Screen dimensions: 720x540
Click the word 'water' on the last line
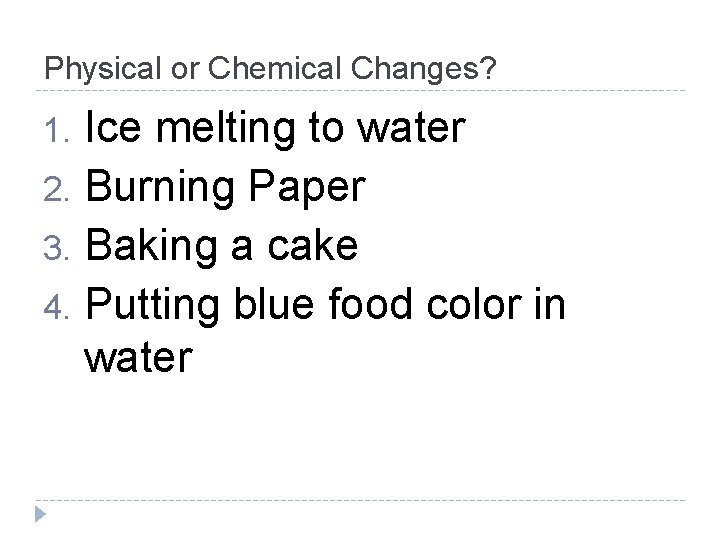coord(138,358)
